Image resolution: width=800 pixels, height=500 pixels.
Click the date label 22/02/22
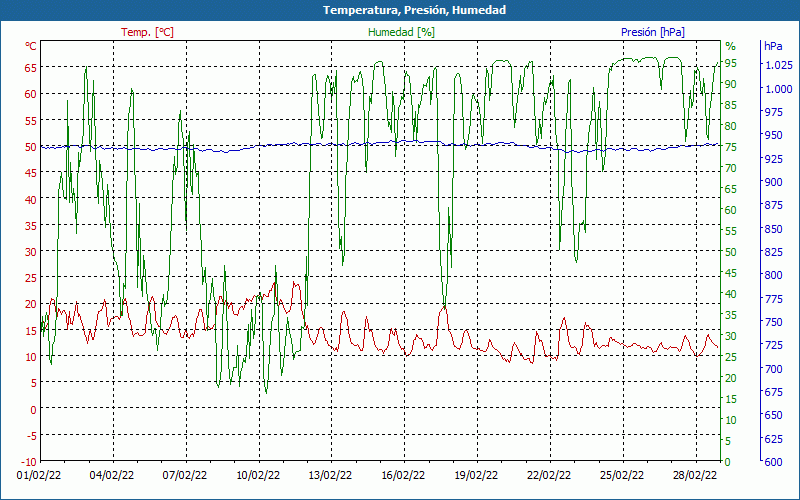coord(549,476)
